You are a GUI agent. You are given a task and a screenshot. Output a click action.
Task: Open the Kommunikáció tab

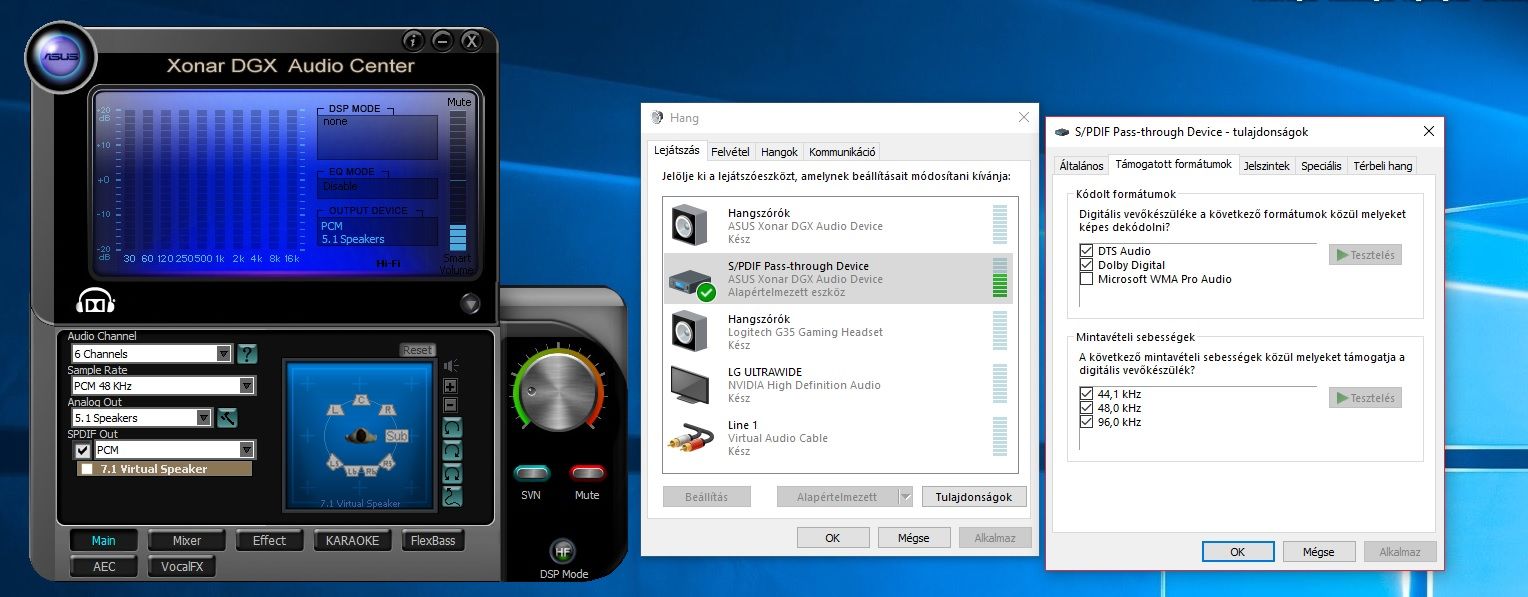[842, 152]
